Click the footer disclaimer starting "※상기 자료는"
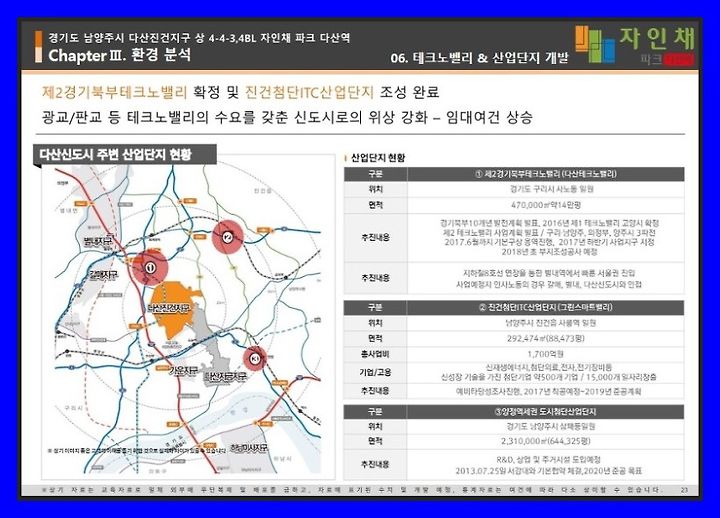The width and height of the screenshot is (720, 518). click(x=351, y=490)
